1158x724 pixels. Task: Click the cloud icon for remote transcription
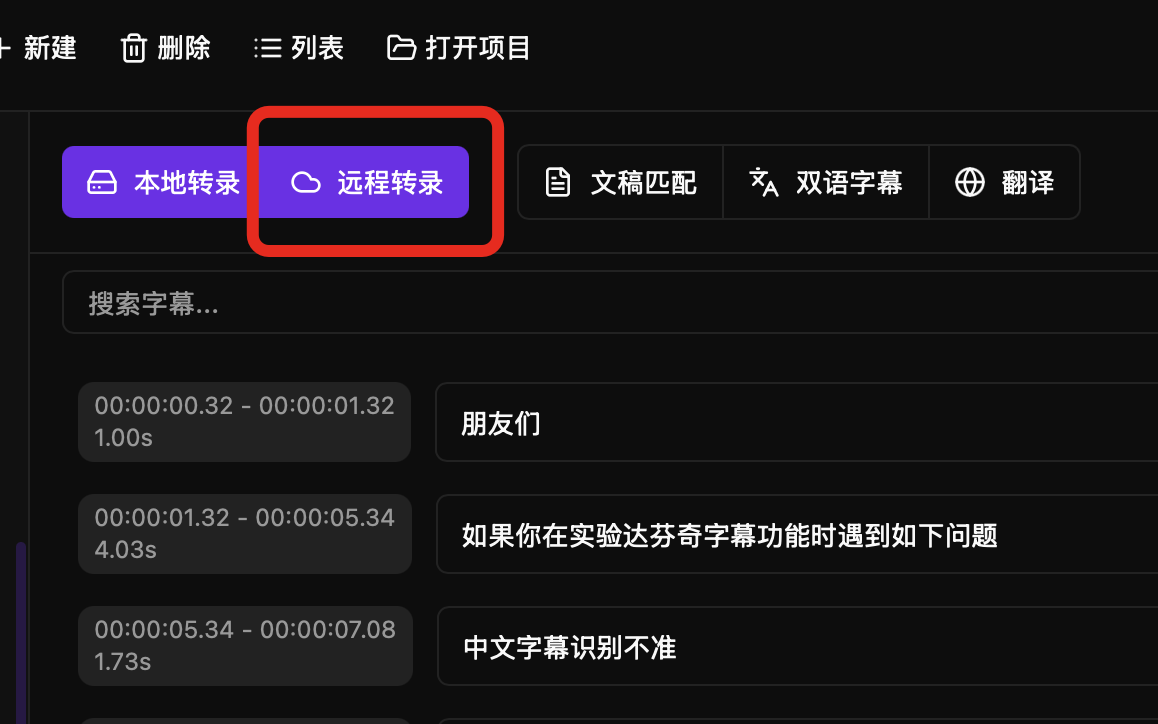(306, 182)
